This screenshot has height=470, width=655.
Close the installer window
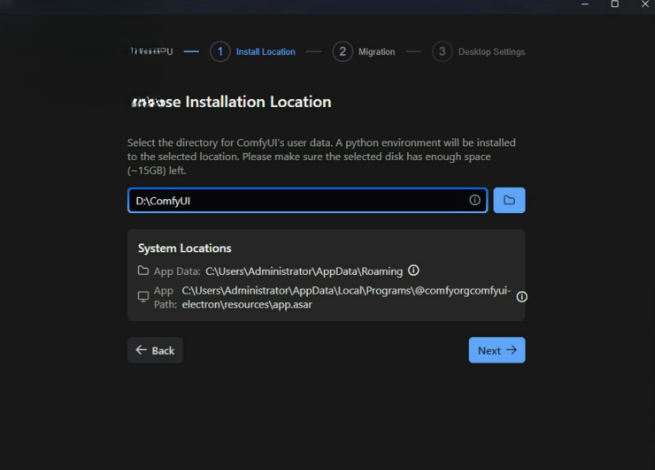pos(645,4)
